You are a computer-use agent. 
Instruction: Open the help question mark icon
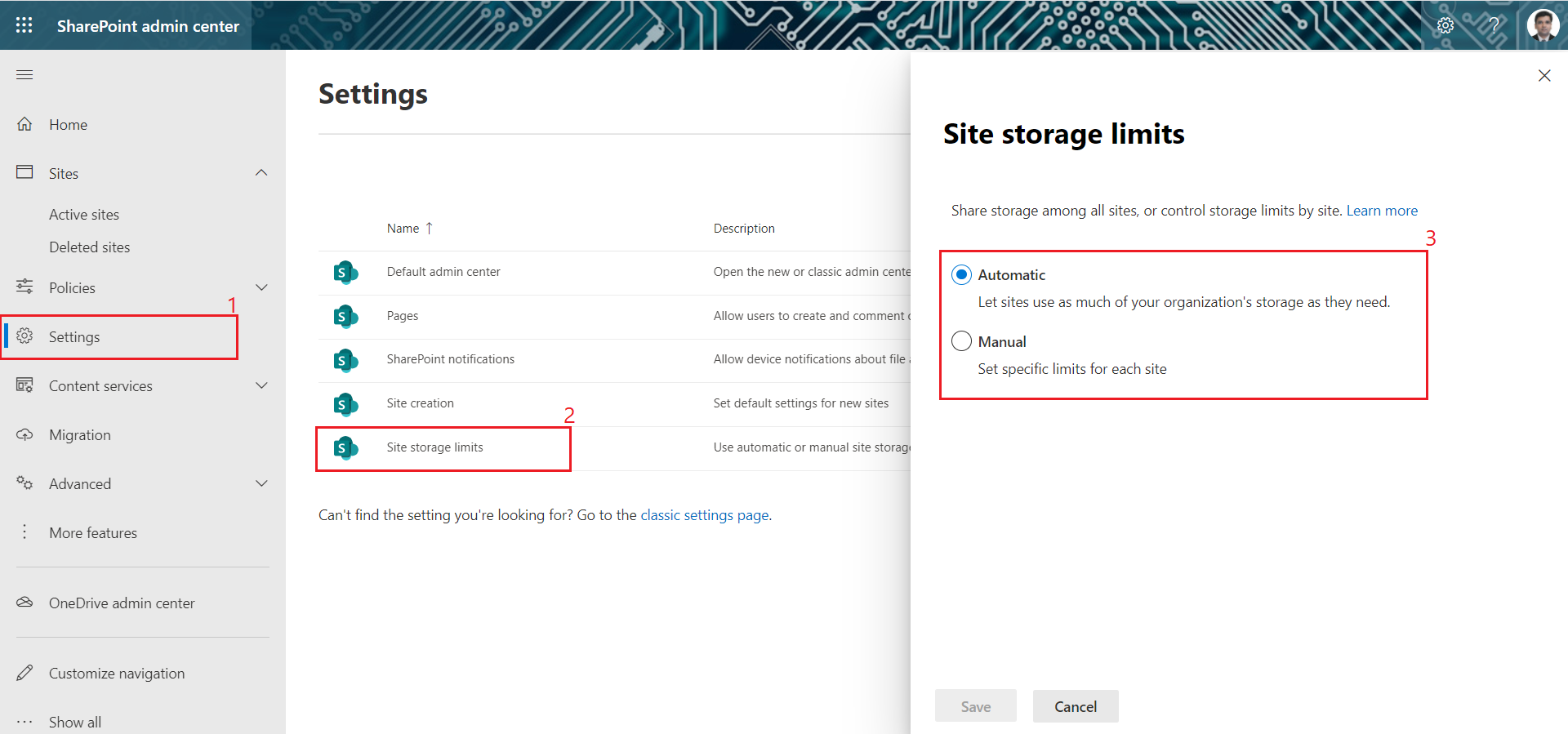tap(1494, 25)
